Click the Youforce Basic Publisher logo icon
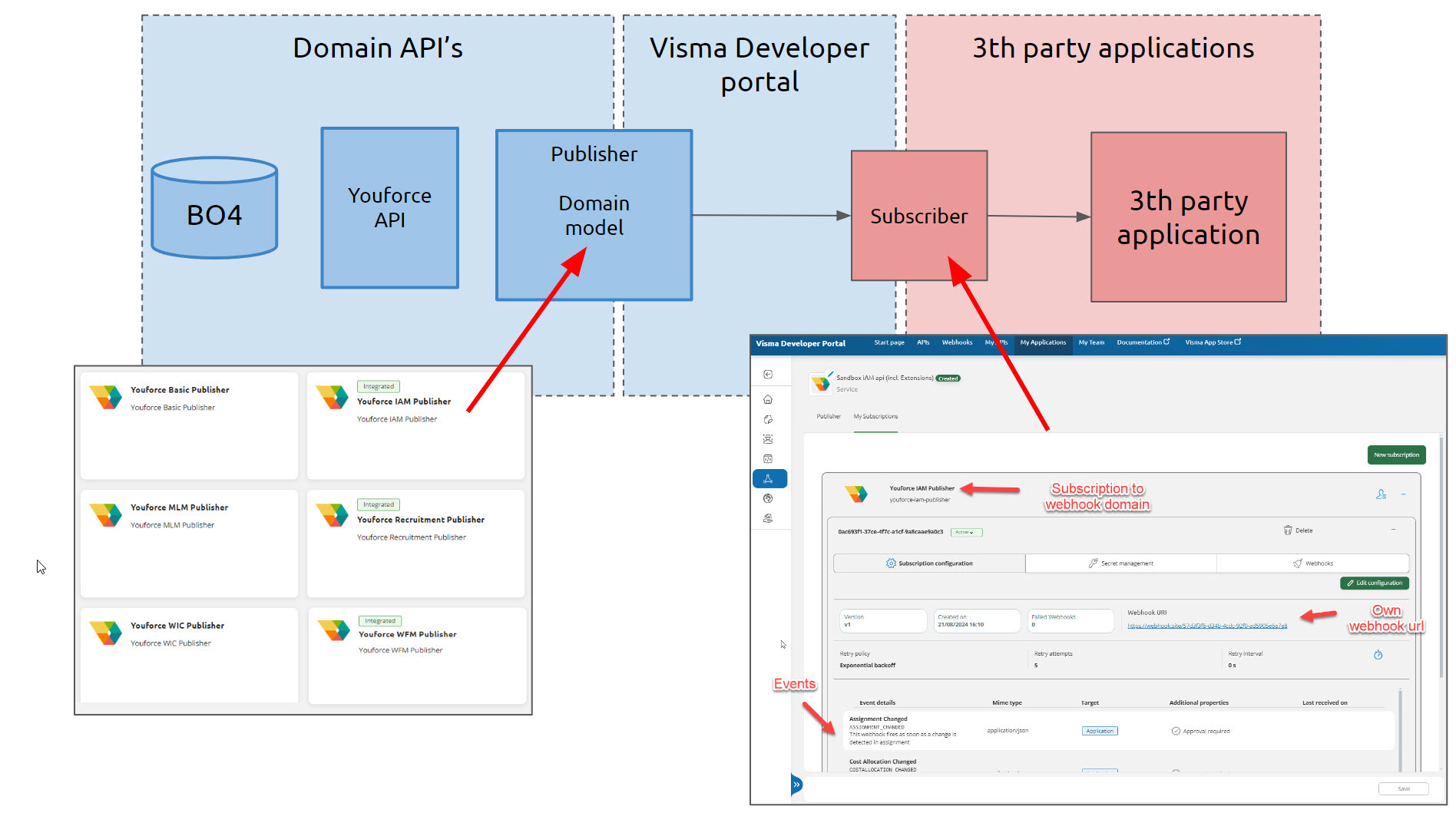The height and width of the screenshot is (813, 1456). click(x=105, y=397)
